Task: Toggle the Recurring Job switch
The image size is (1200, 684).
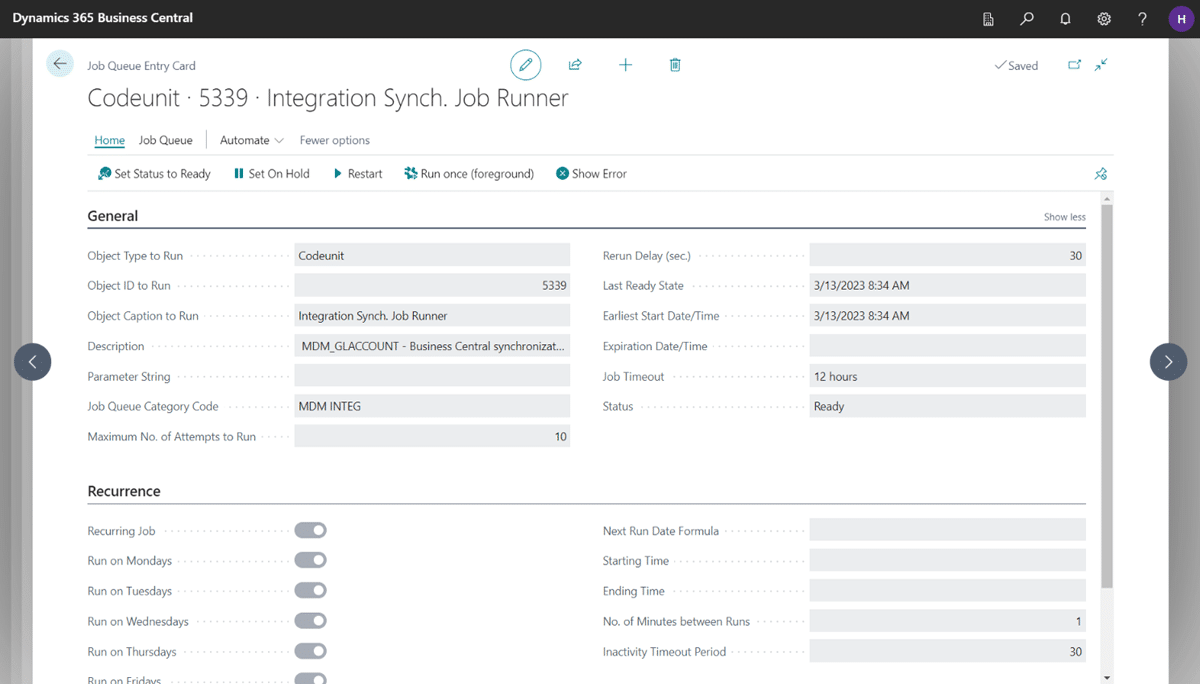Action: pyautogui.click(x=310, y=530)
